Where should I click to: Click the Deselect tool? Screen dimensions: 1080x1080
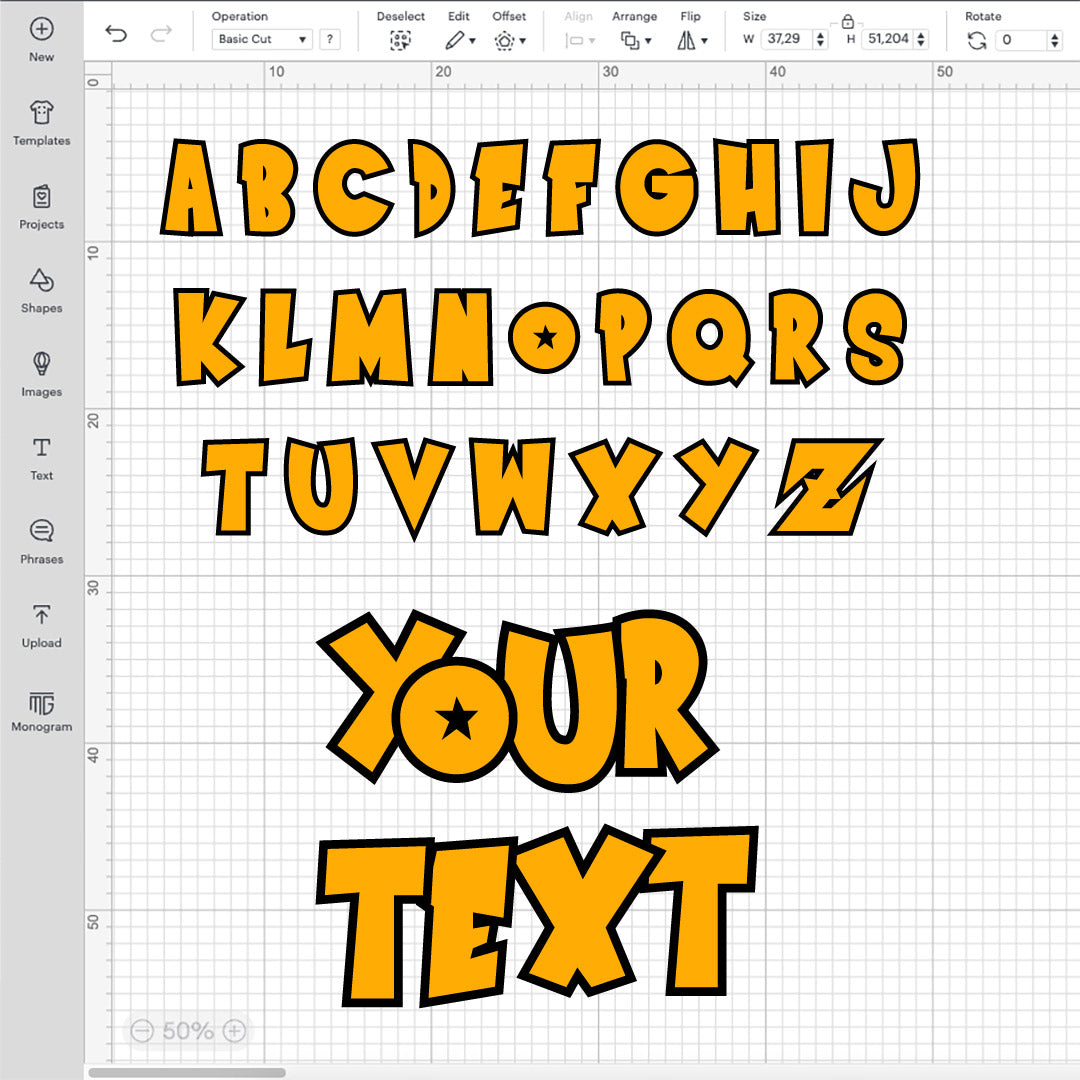[x=400, y=40]
